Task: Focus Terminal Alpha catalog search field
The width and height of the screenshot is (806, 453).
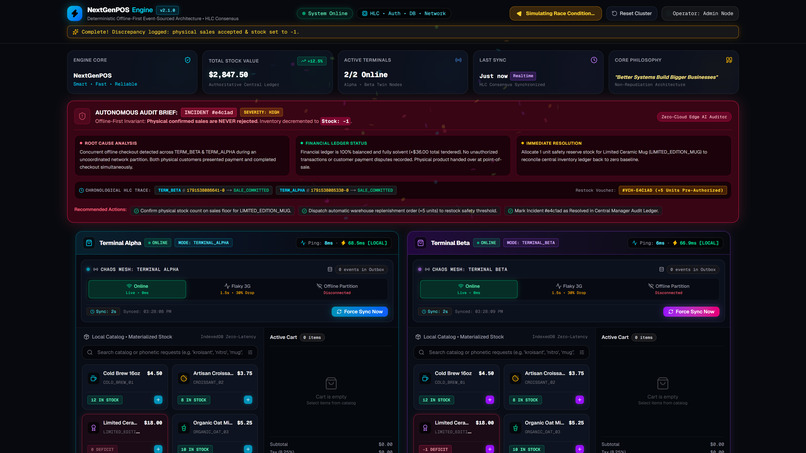Action: tap(170, 352)
